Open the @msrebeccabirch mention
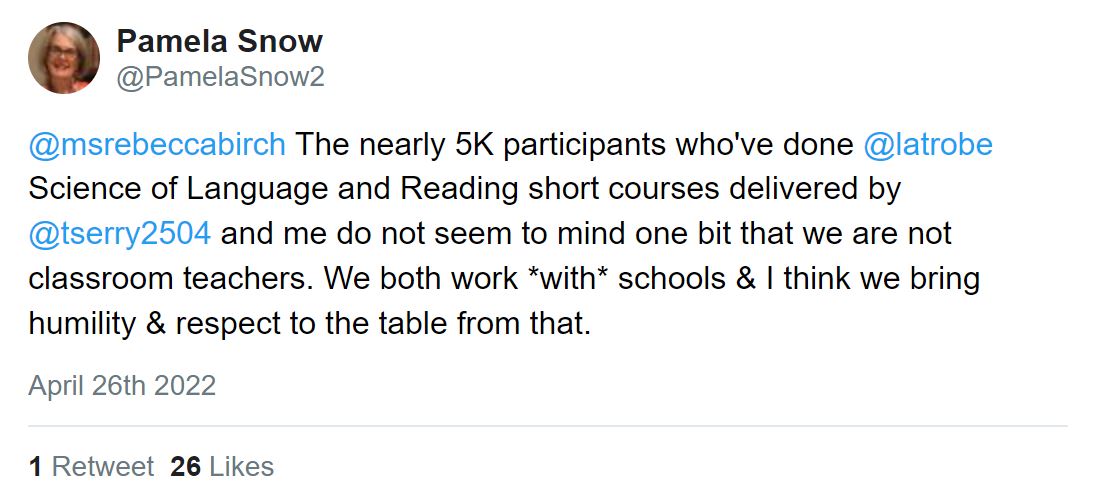 click(158, 145)
